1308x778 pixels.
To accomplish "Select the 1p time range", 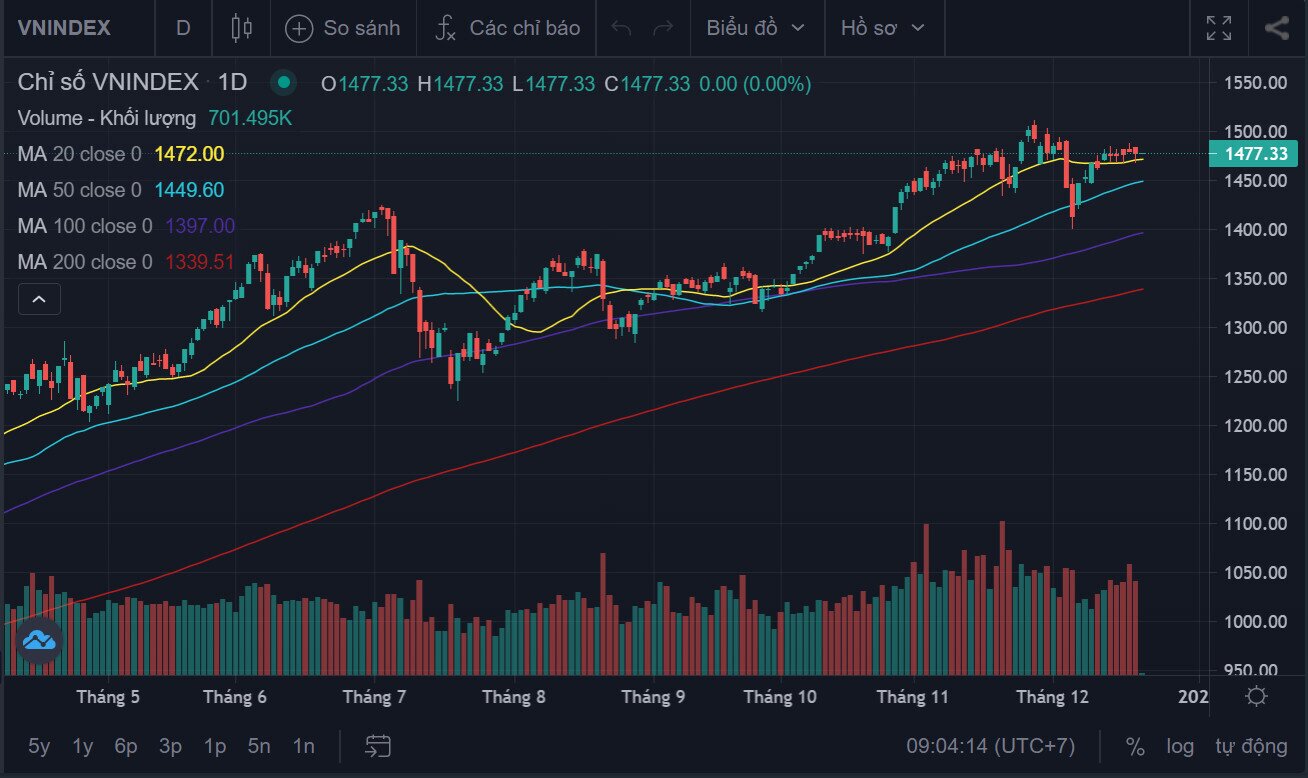I will pos(215,746).
